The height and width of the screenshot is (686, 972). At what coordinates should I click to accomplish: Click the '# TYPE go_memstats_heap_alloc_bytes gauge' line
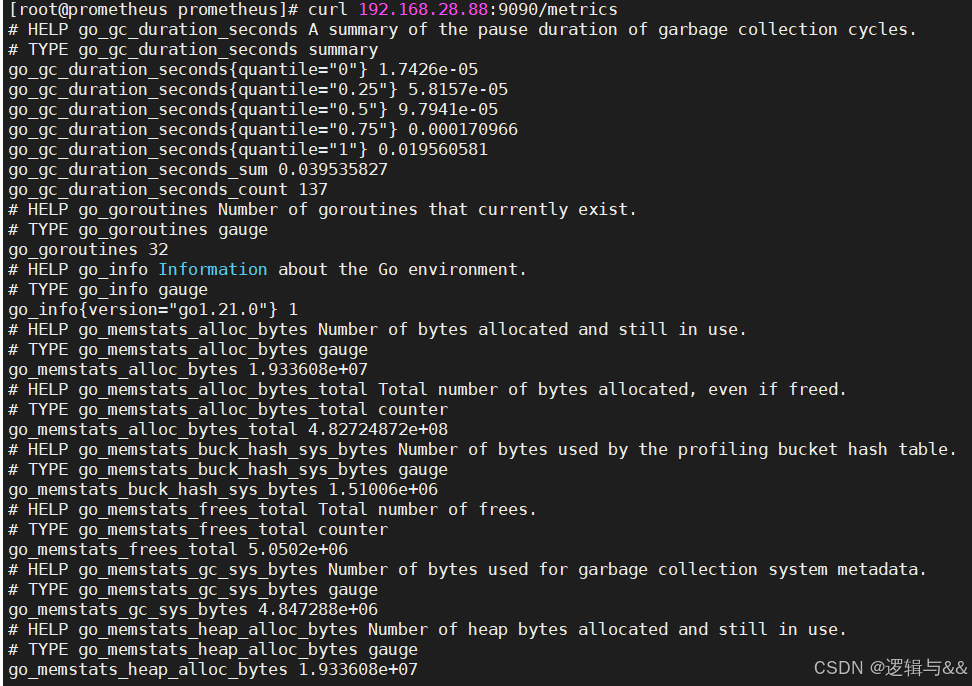pos(213,649)
